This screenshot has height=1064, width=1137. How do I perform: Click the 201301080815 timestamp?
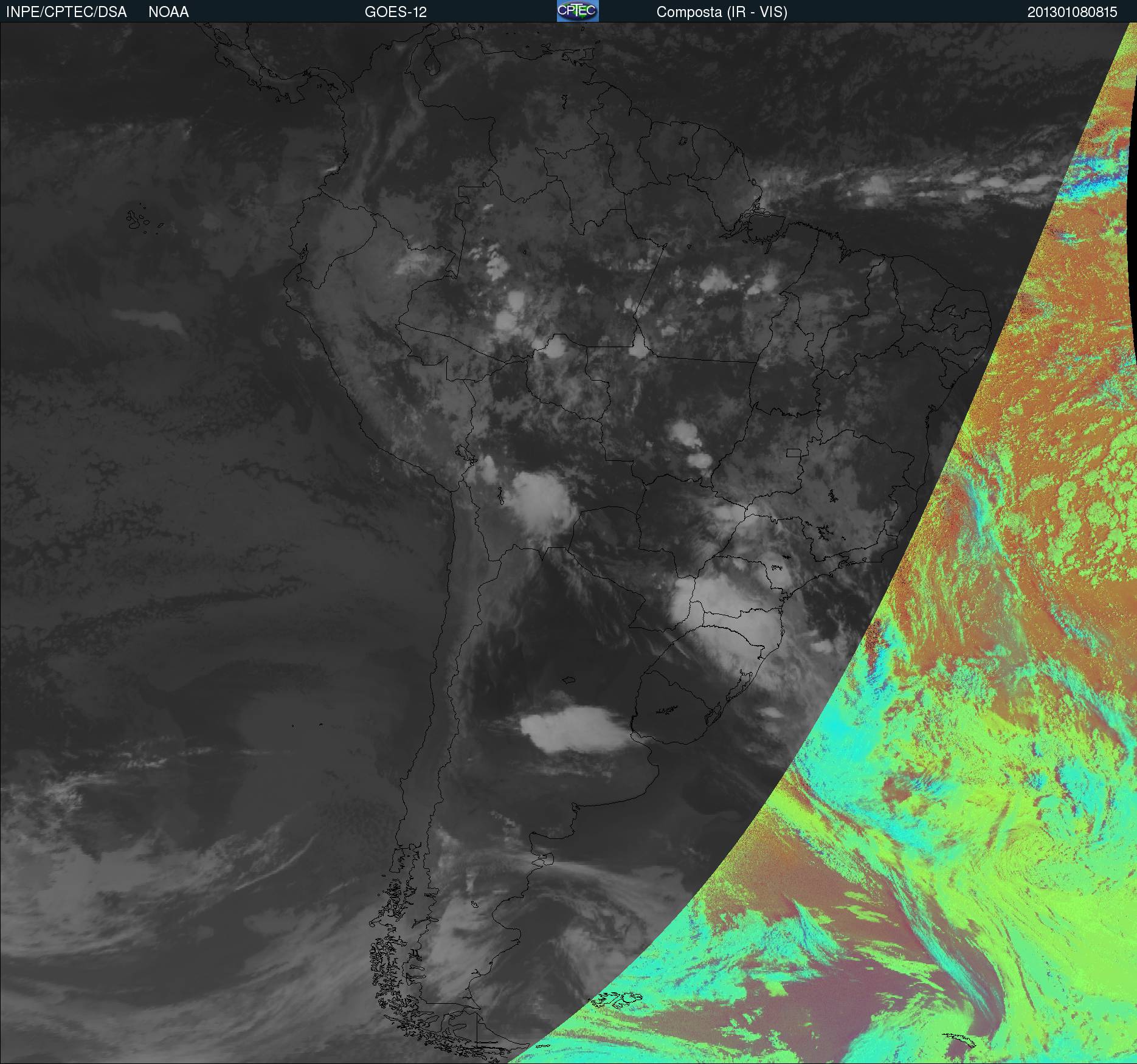click(1073, 12)
